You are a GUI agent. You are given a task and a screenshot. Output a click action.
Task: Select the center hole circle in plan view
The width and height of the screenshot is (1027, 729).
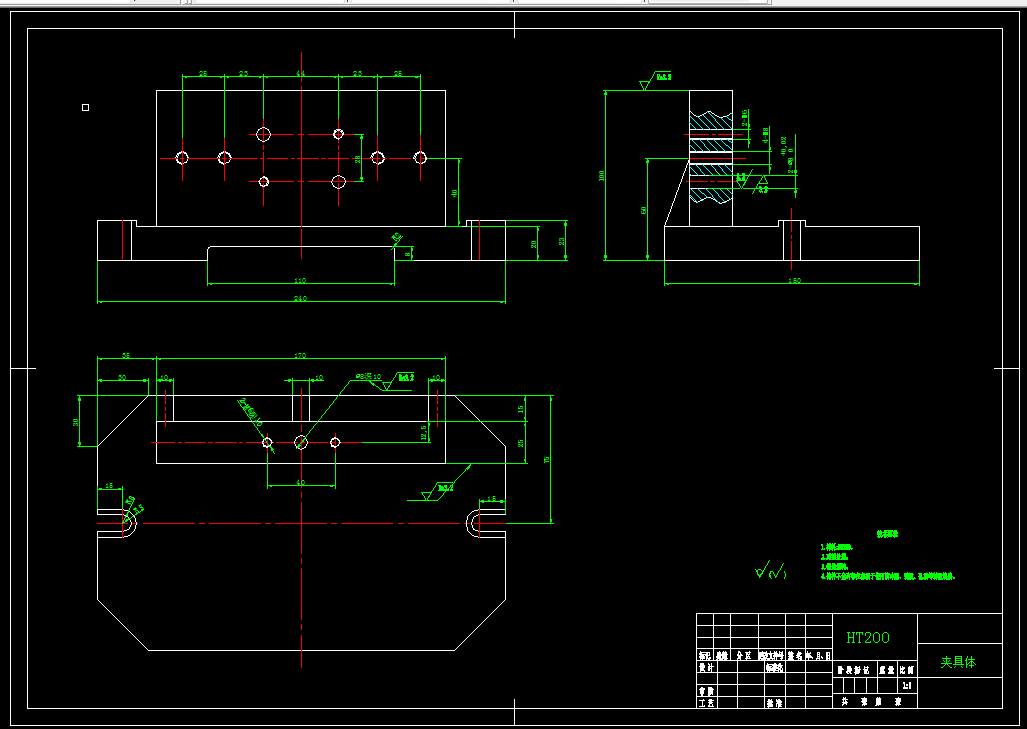pos(301,443)
